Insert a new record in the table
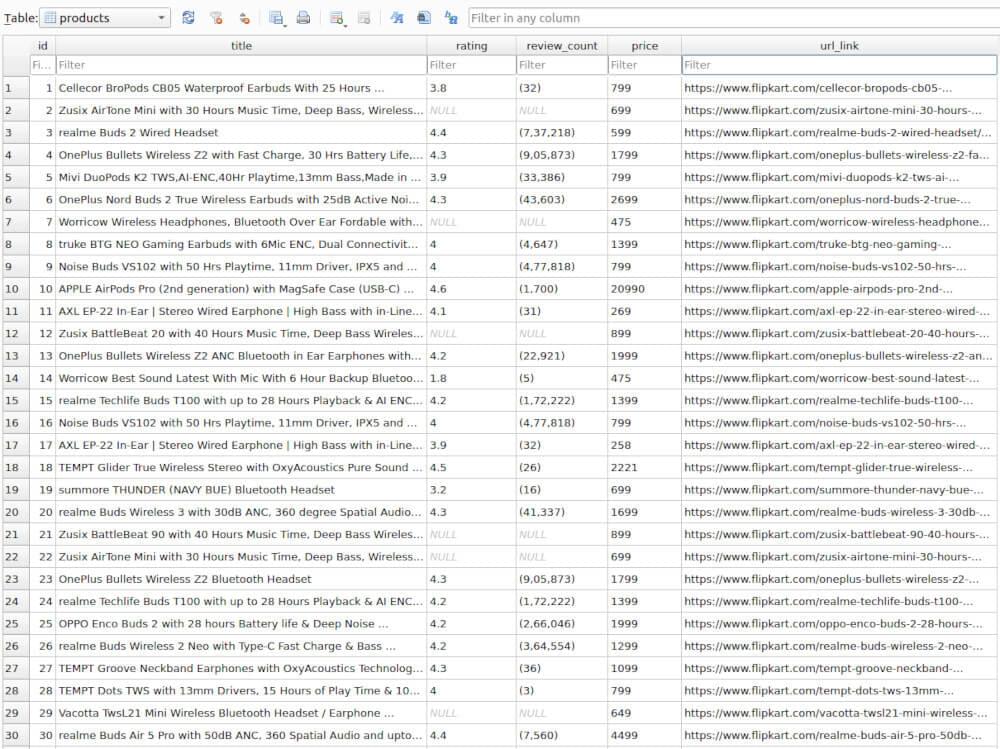 pyautogui.click(x=337, y=18)
